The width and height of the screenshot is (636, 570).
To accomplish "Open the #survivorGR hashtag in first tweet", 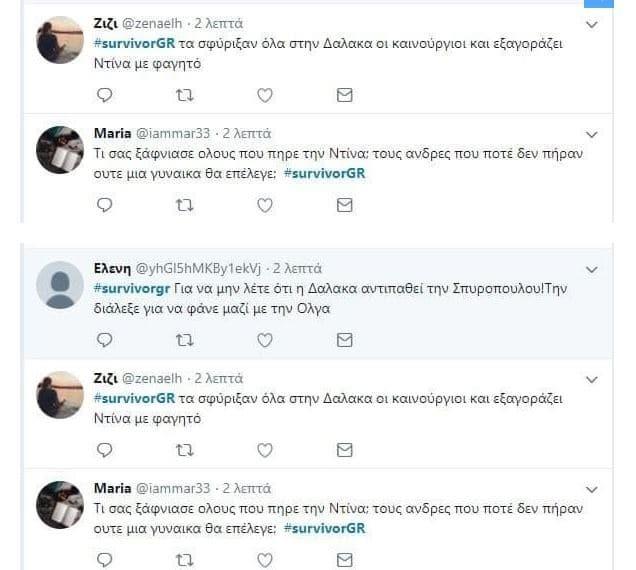I will point(134,43).
